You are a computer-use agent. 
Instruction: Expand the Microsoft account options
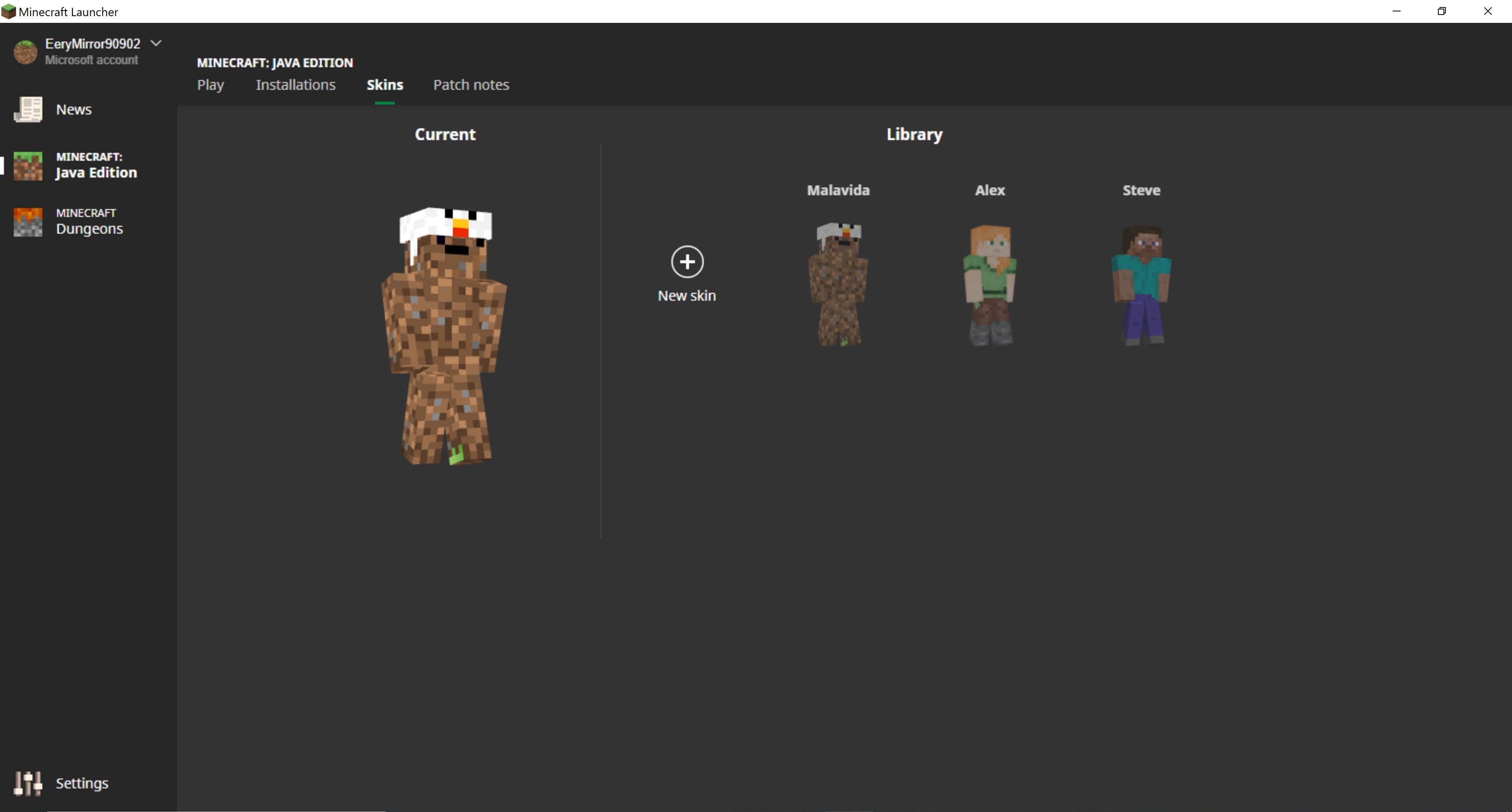[158, 43]
